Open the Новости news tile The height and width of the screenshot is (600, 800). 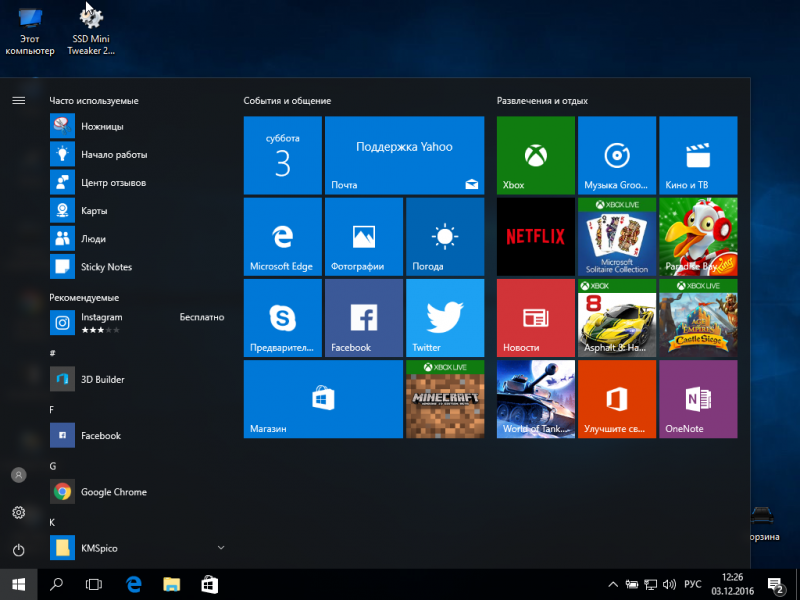point(536,318)
